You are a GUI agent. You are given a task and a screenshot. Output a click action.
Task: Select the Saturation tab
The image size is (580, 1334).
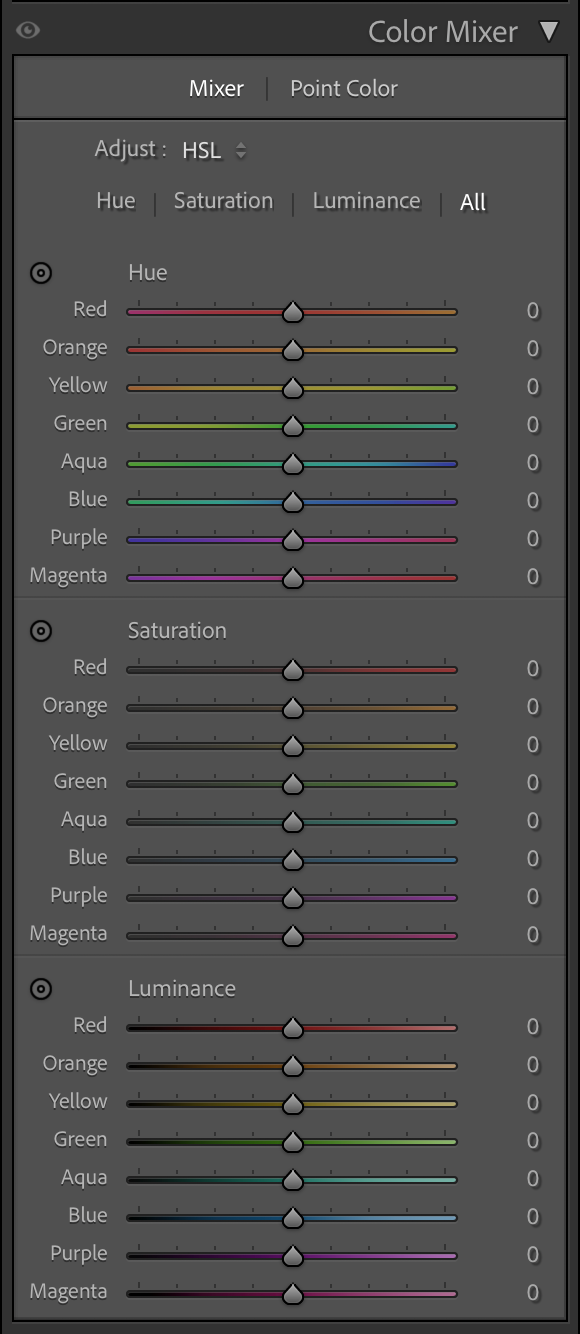click(x=222, y=200)
